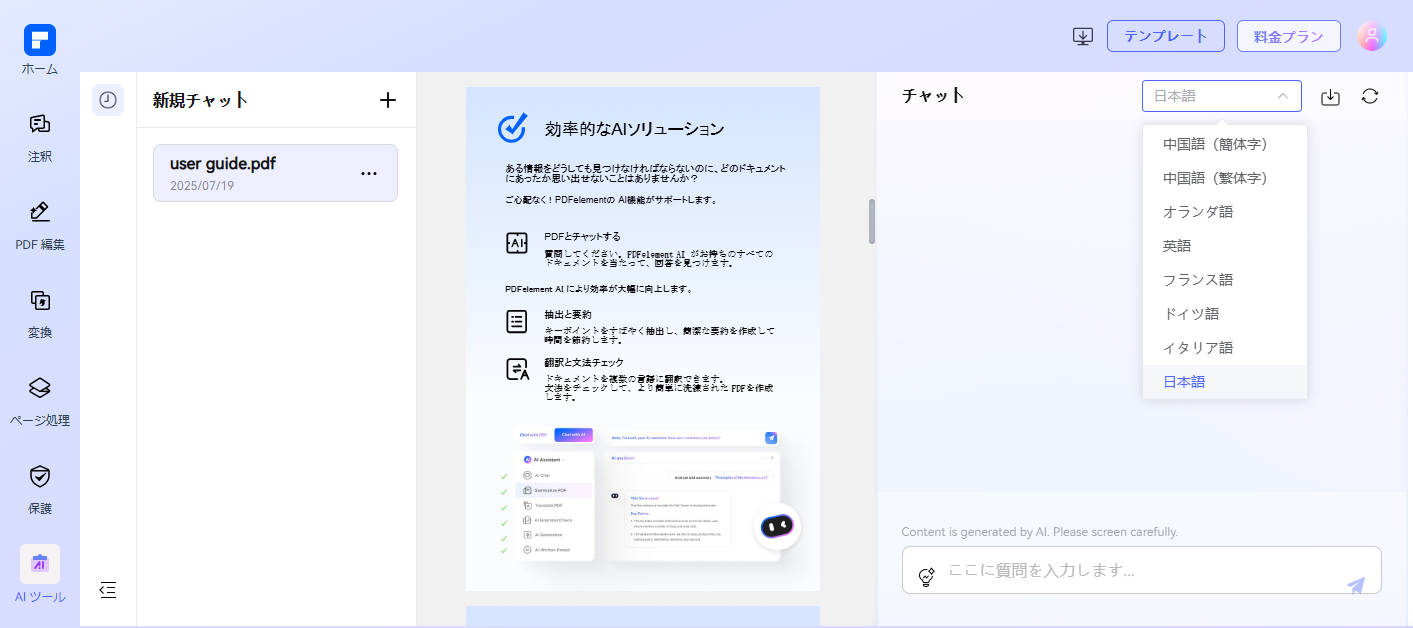Click the 抽出と要約 text in document
1413x628 pixels.
pos(568,314)
